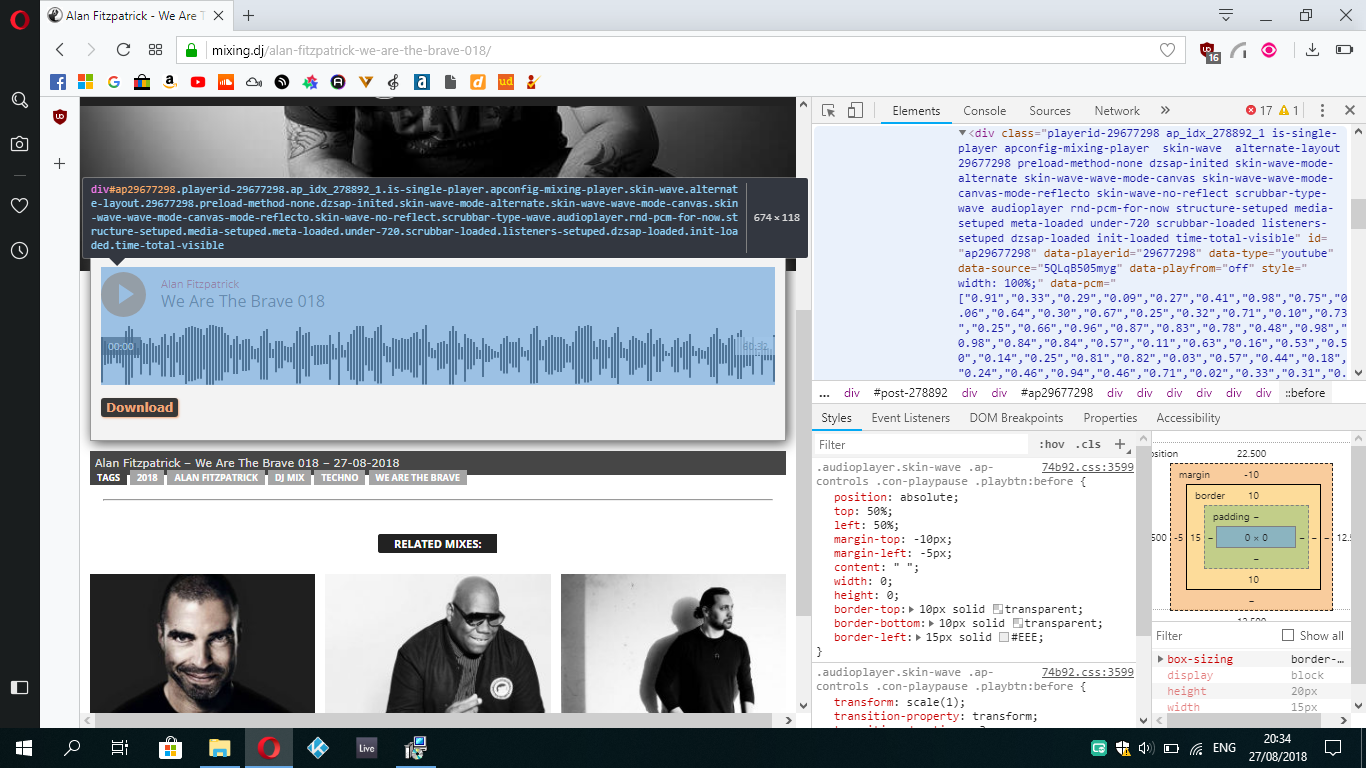
Task: Open new tab with plus button
Action: coord(249,15)
